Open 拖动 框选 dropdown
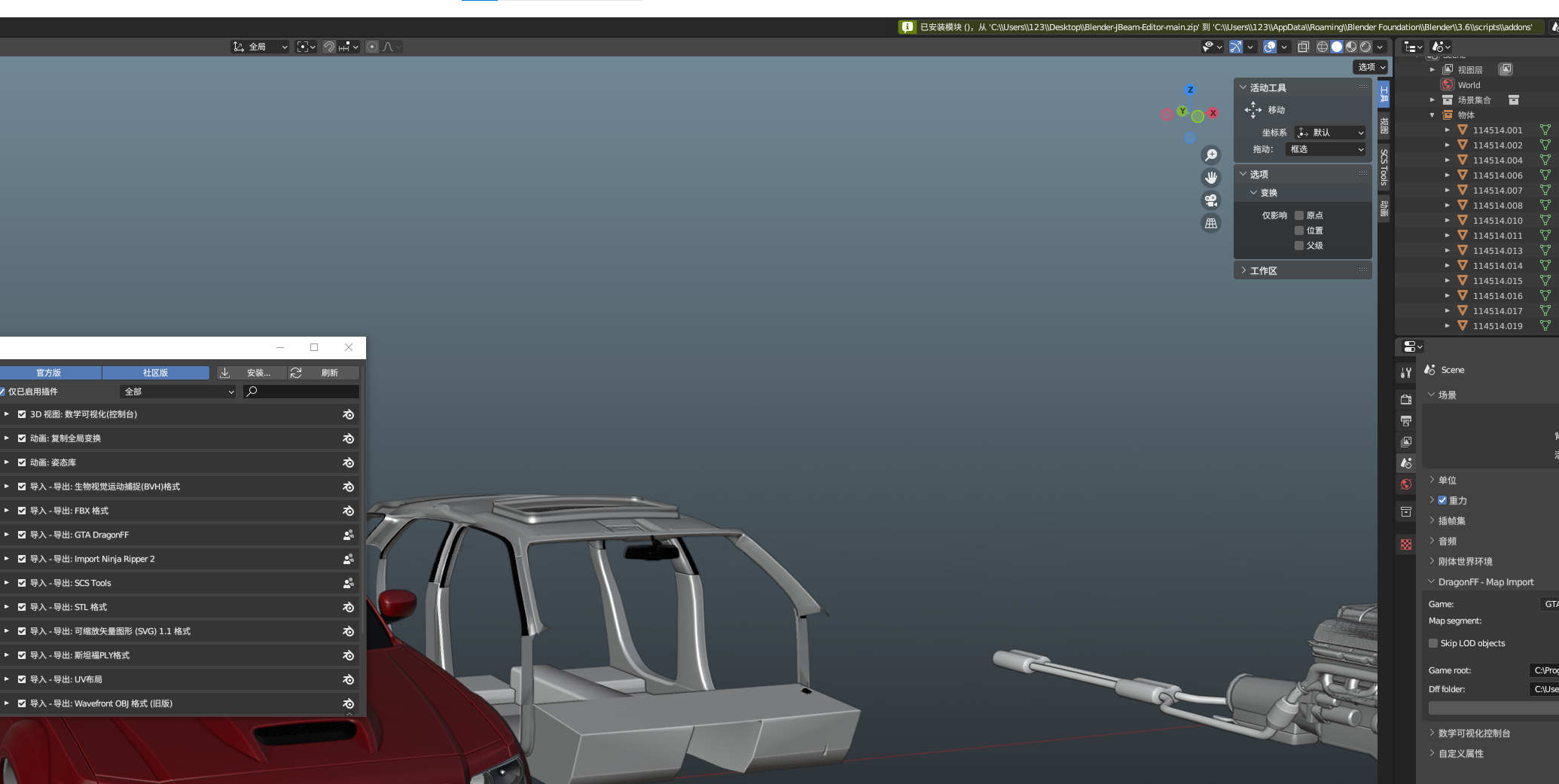The height and width of the screenshot is (784, 1559). pyautogui.click(x=1326, y=149)
